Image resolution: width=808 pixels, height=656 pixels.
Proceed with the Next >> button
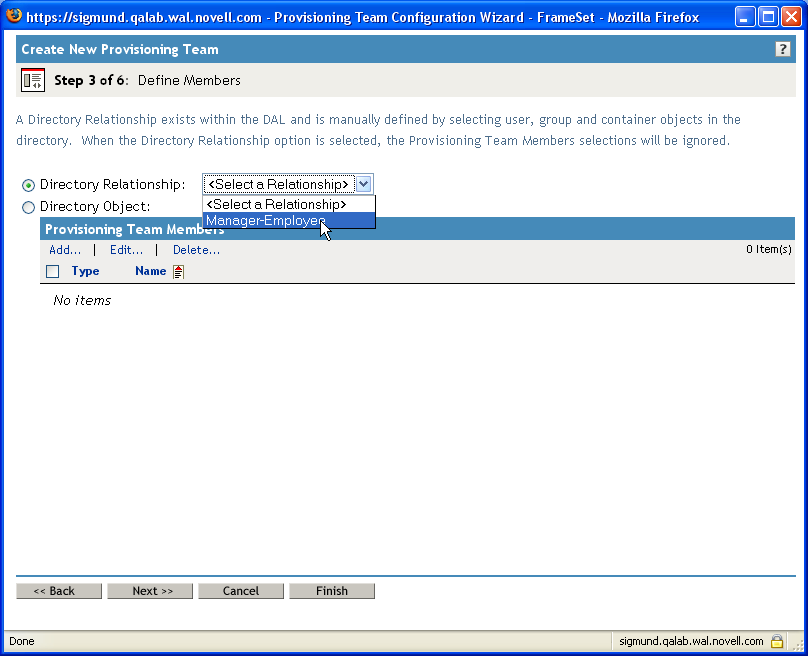pos(150,591)
